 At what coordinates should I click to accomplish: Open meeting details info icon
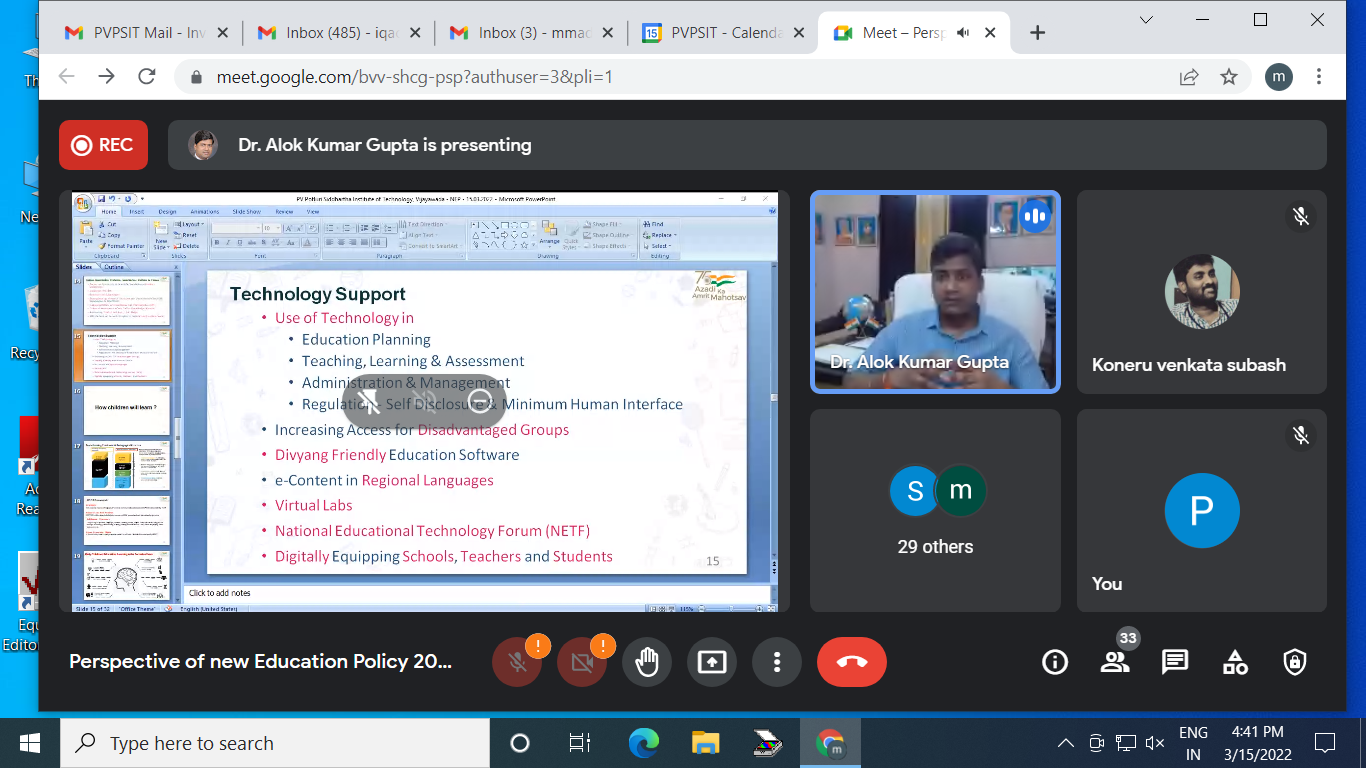tap(1054, 662)
